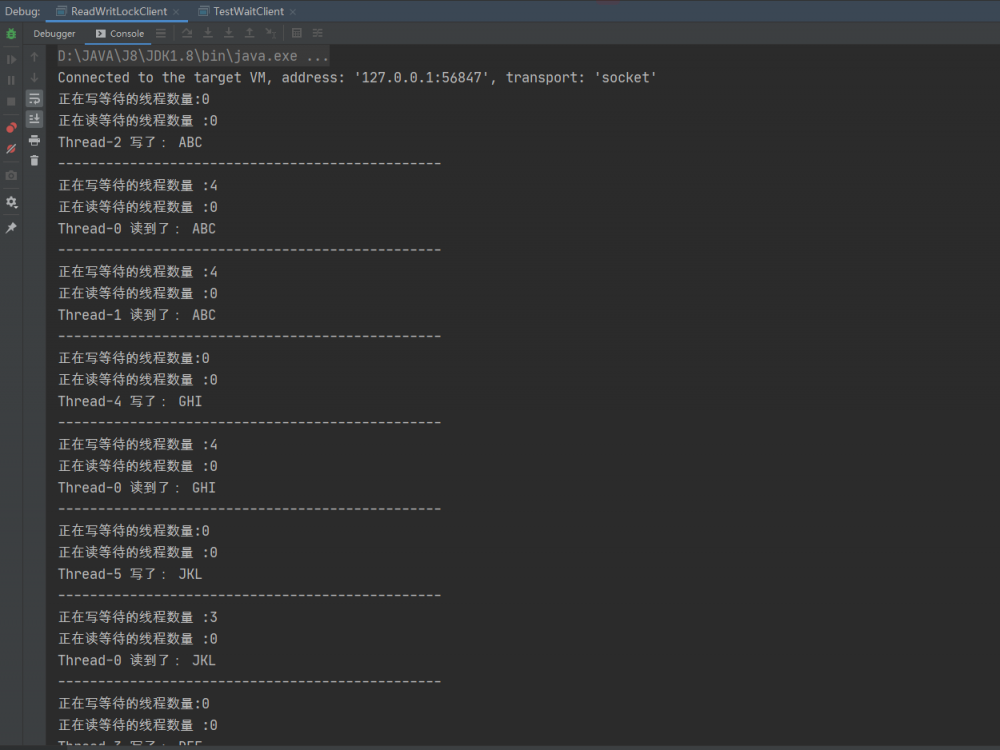Click Run to Cursor icon

pyautogui.click(x=270, y=33)
